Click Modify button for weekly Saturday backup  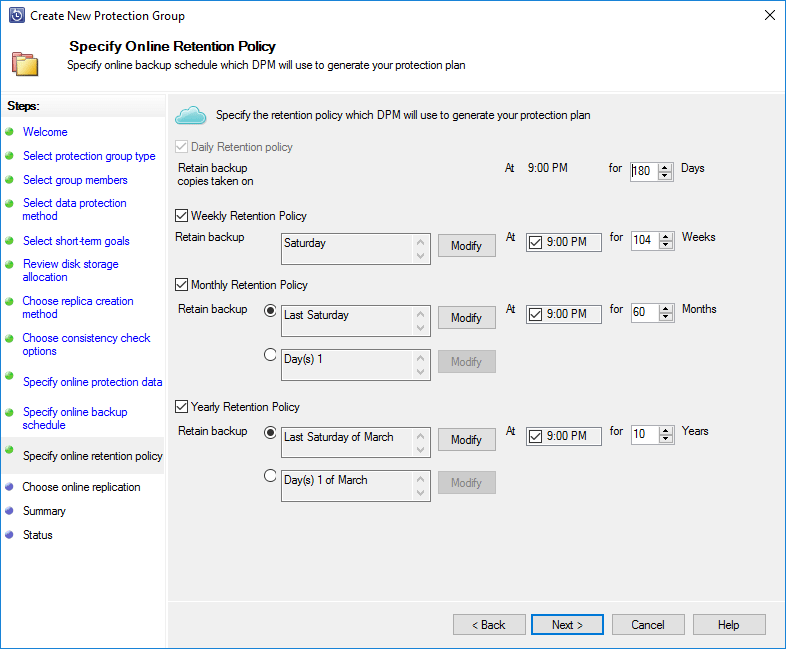[x=467, y=246]
